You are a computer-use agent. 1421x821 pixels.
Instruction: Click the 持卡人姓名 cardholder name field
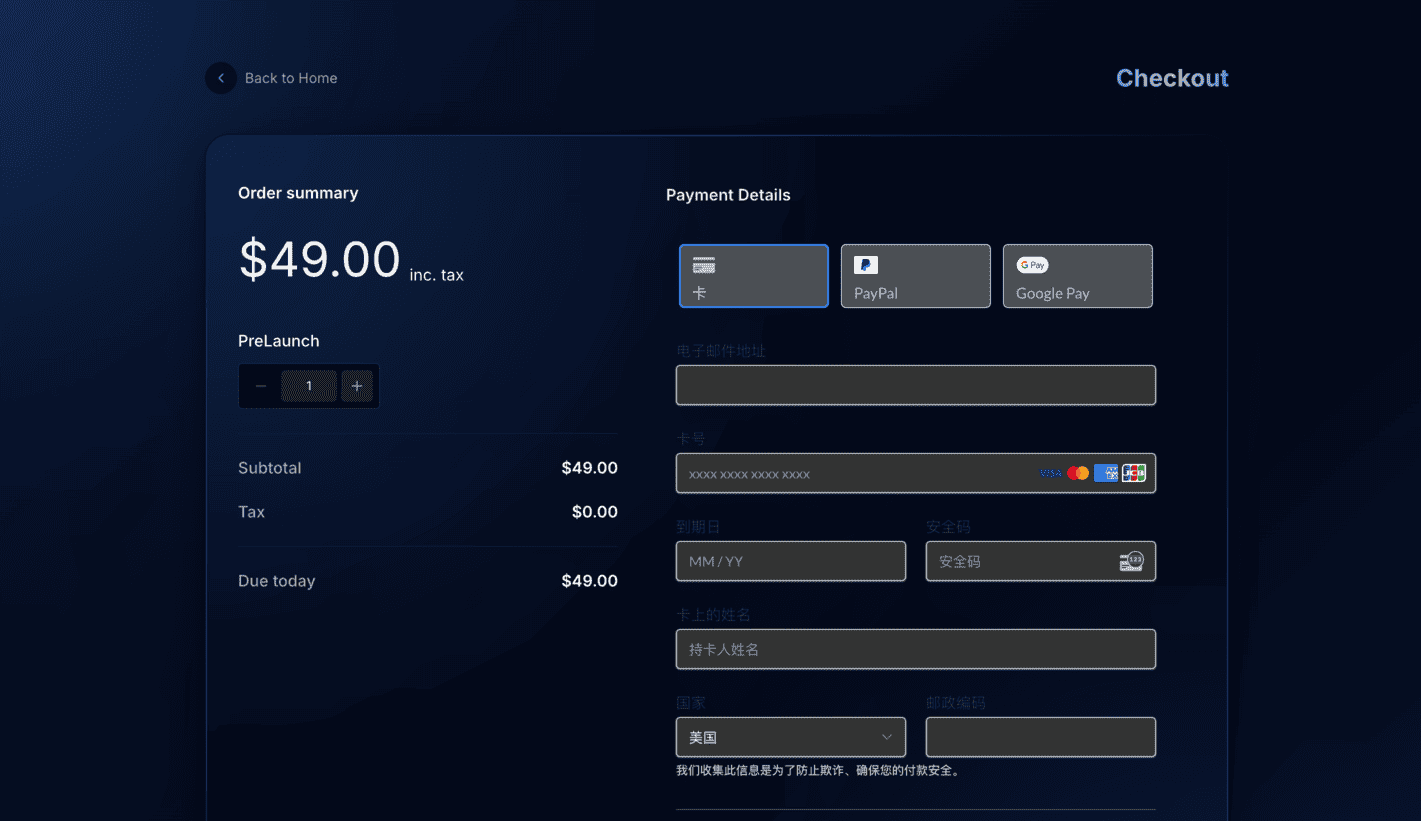point(915,649)
